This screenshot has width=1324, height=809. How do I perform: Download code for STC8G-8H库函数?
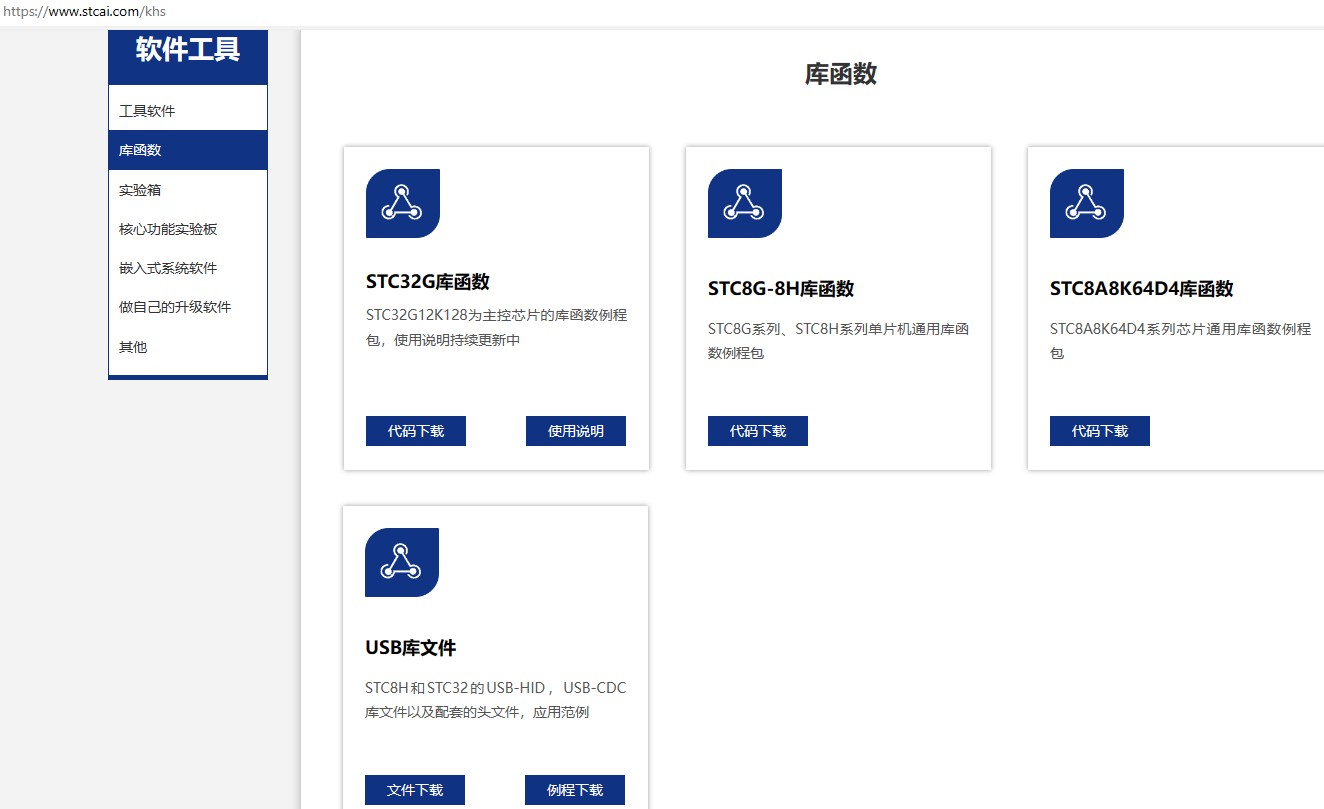[758, 431]
